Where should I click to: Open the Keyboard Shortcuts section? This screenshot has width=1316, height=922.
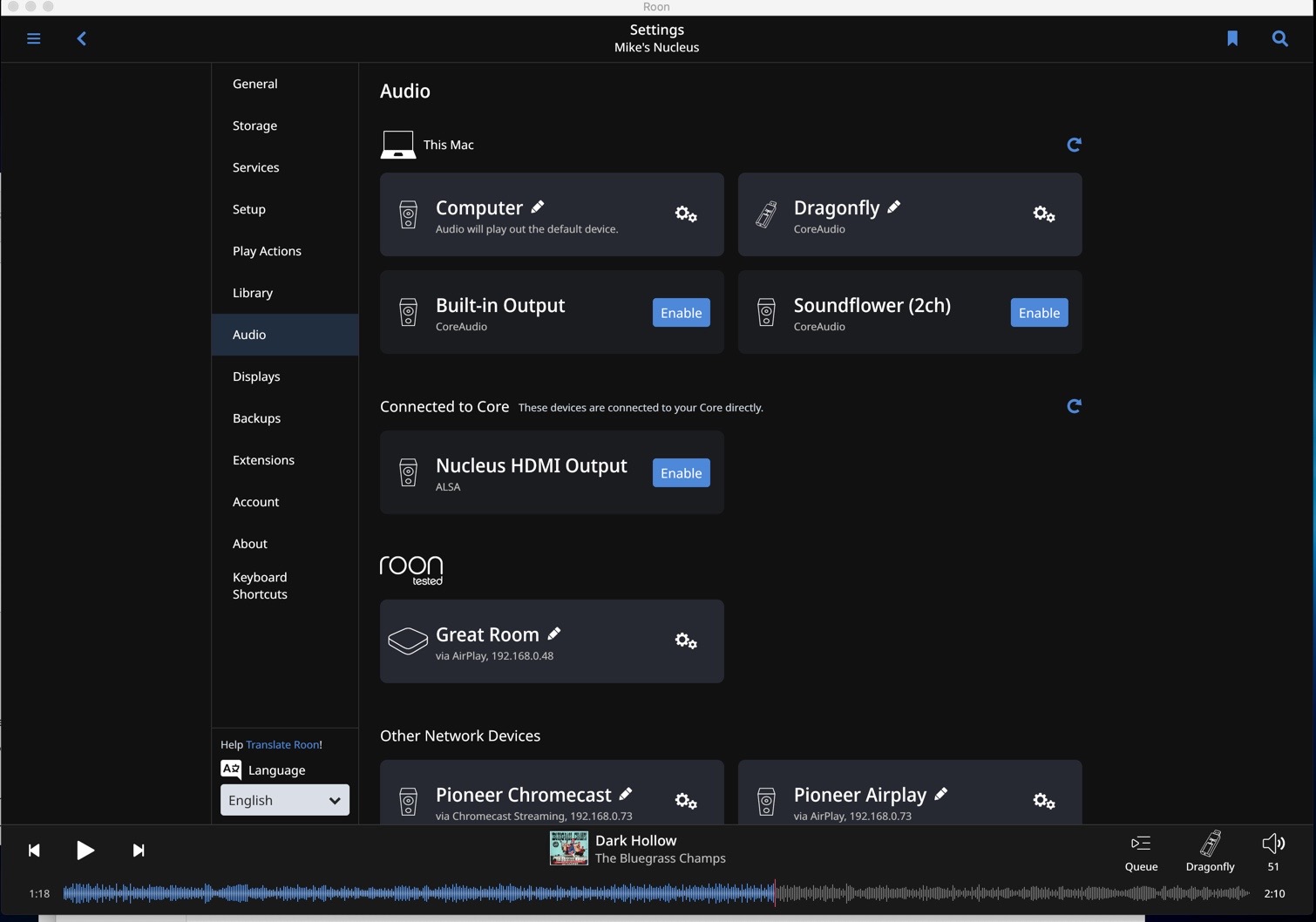285,586
